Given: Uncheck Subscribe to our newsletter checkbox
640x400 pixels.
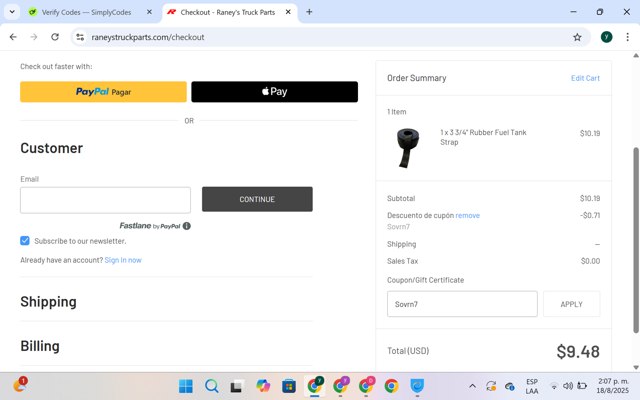Looking at the screenshot, I should tap(25, 240).
